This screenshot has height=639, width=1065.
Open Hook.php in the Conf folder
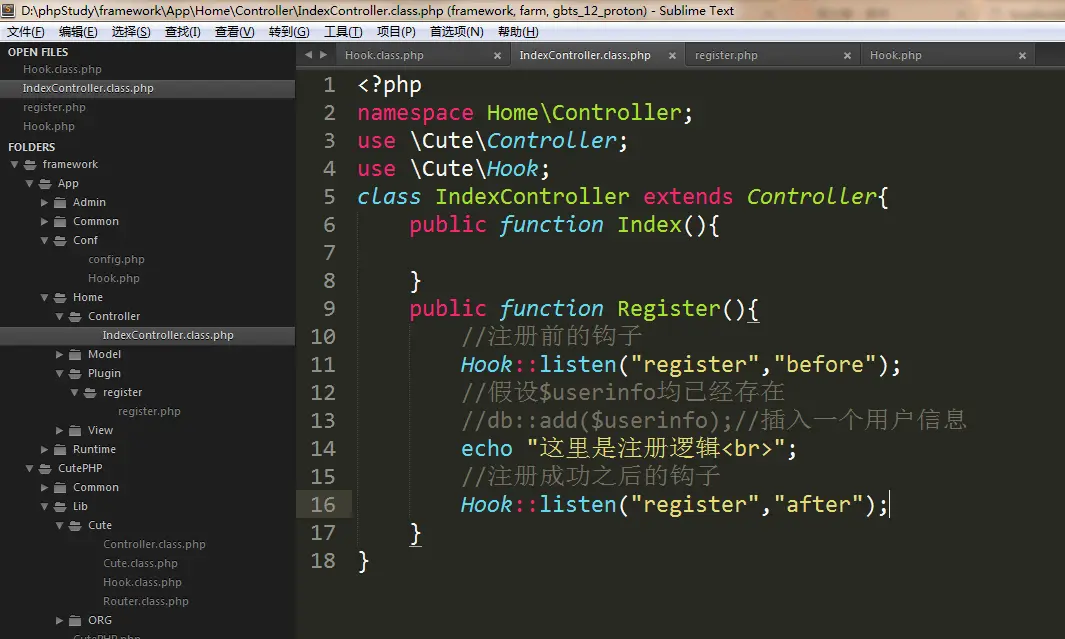[x=113, y=278]
